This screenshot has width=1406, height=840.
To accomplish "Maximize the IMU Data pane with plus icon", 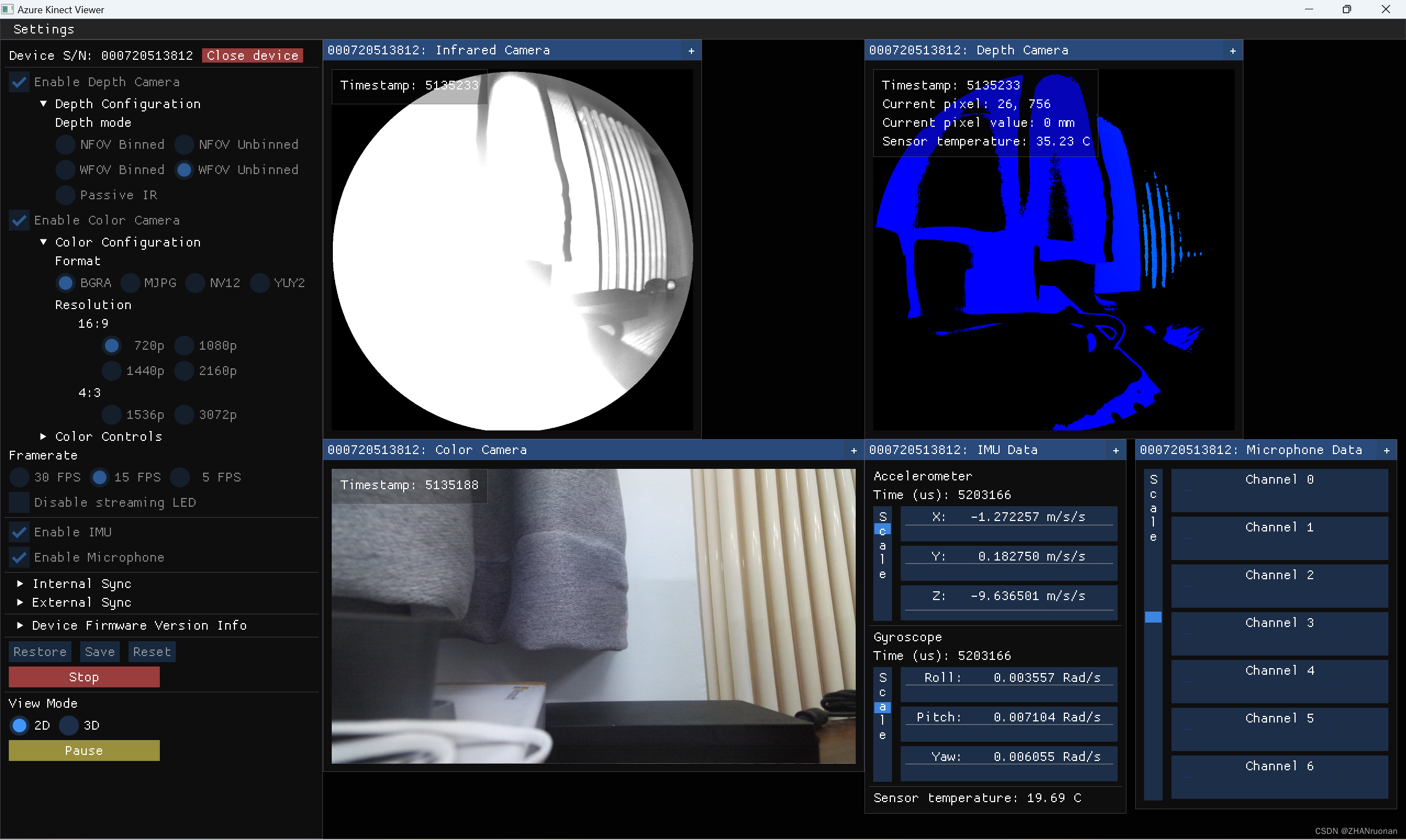I will click(x=1115, y=451).
